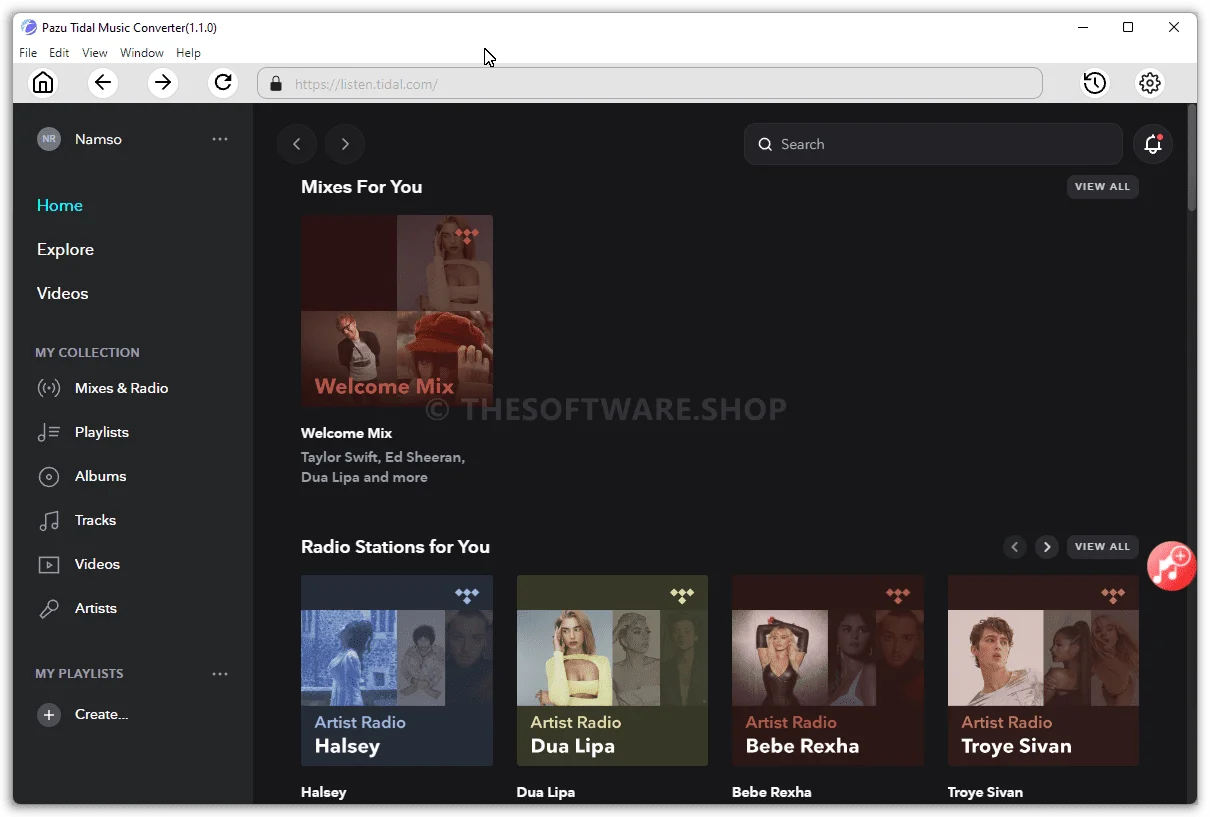
Task: Open Mixes & Radio in My Collection
Action: click(x=121, y=388)
